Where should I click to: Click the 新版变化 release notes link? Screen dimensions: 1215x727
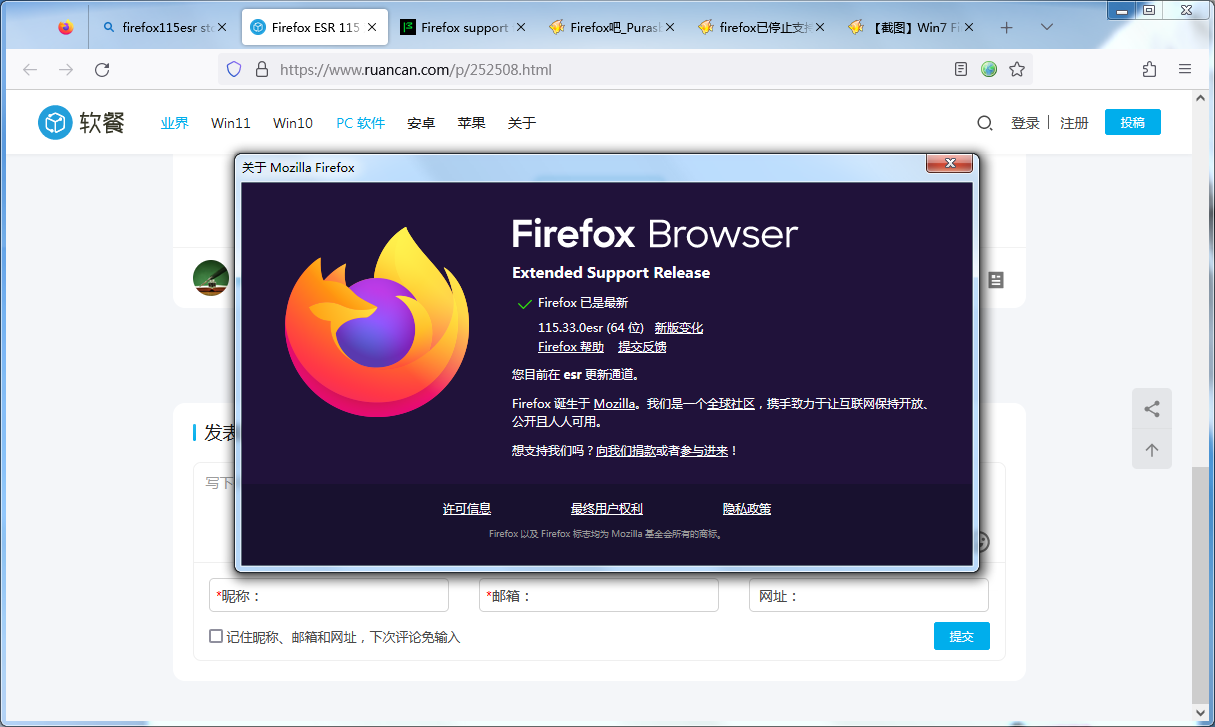point(678,328)
